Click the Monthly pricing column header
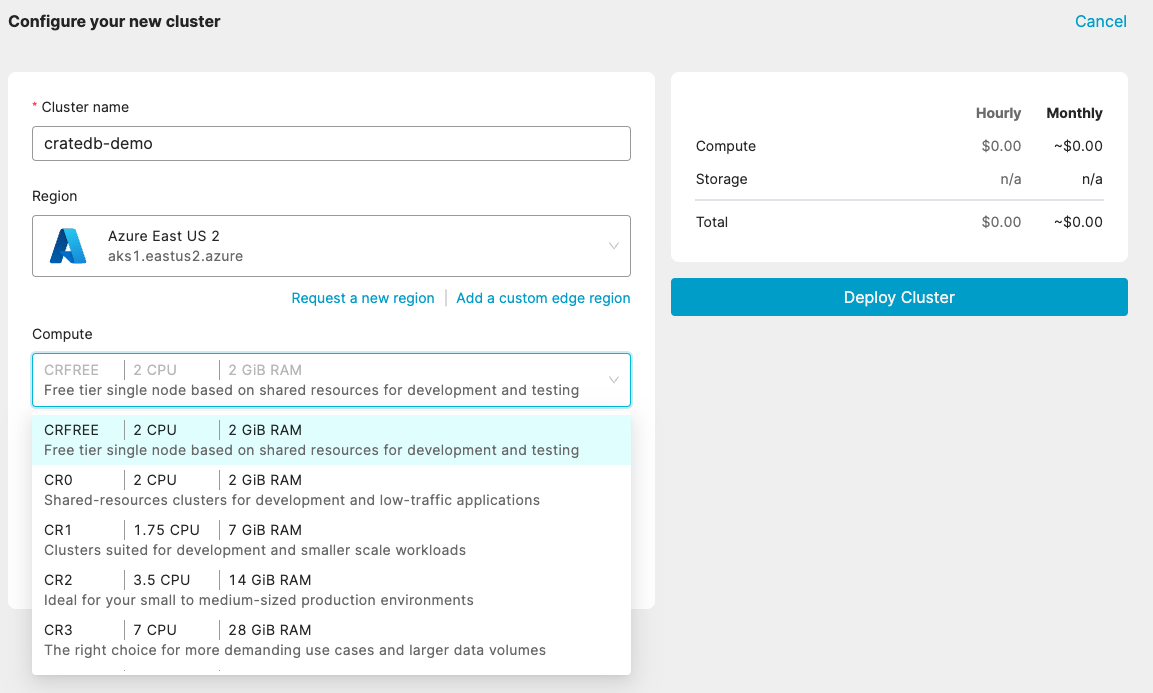This screenshot has height=693, width=1153. click(x=1074, y=113)
